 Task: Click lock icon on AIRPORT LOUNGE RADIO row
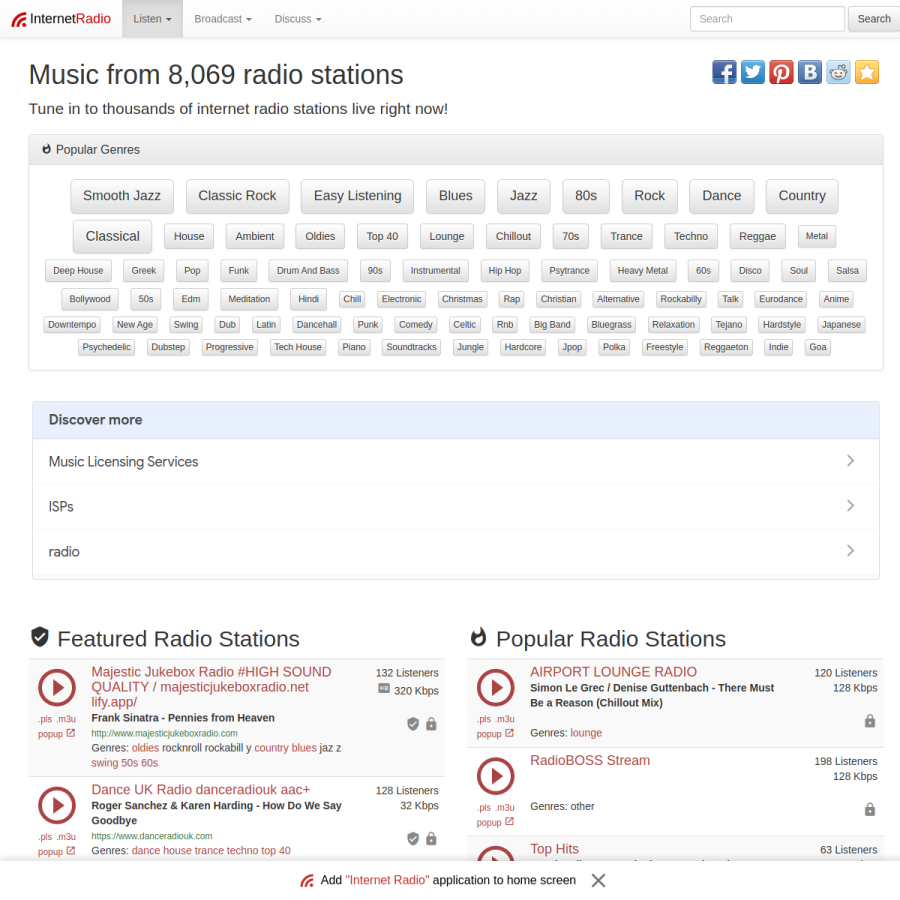(x=870, y=721)
